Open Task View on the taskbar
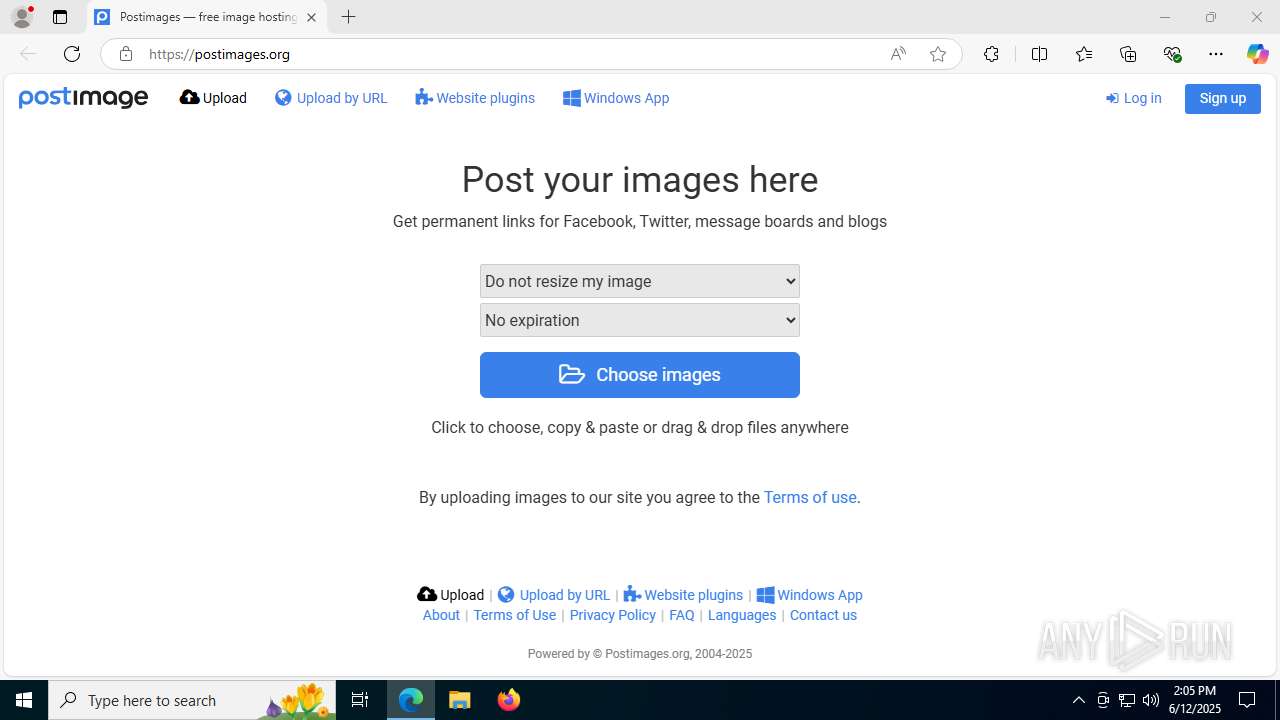Screen dimensions: 1280x720 (x=360, y=700)
